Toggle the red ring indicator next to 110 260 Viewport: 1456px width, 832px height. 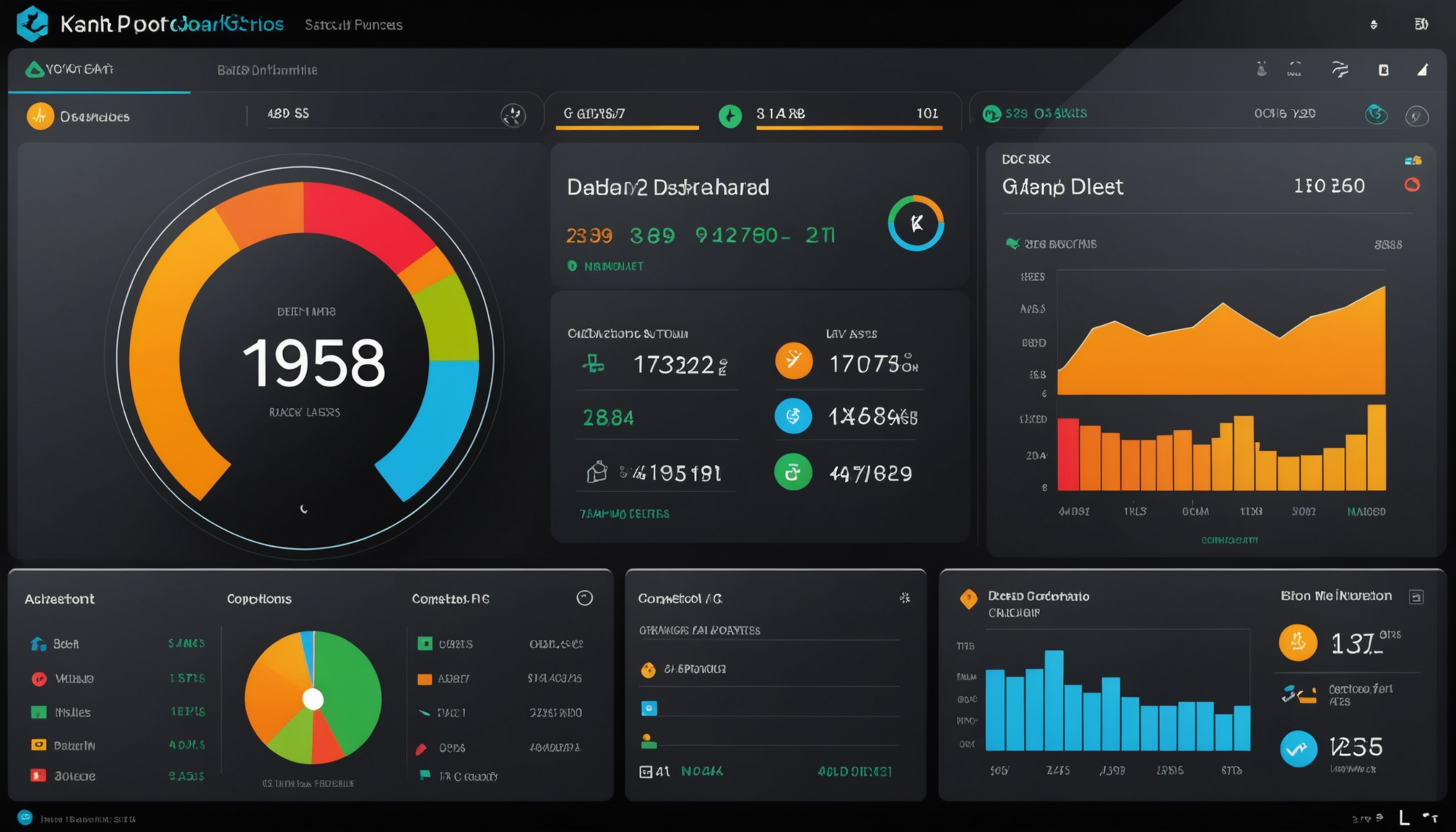click(1412, 185)
